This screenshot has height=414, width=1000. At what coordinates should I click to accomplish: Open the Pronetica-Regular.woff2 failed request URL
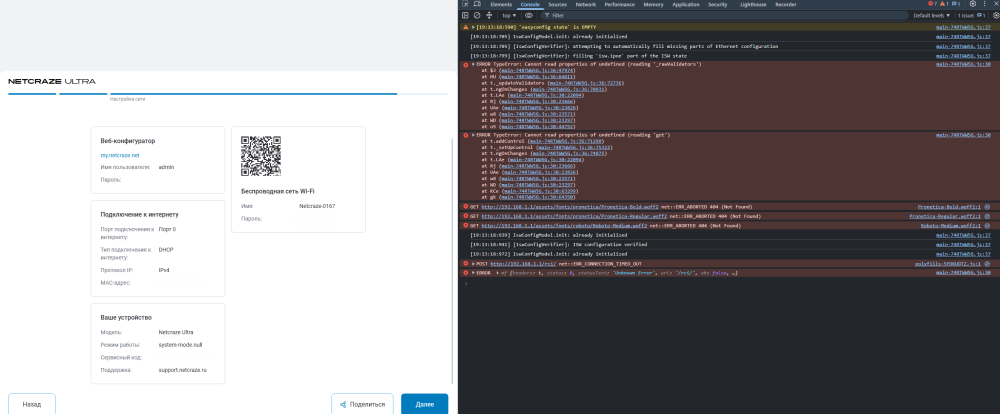click(x=575, y=216)
